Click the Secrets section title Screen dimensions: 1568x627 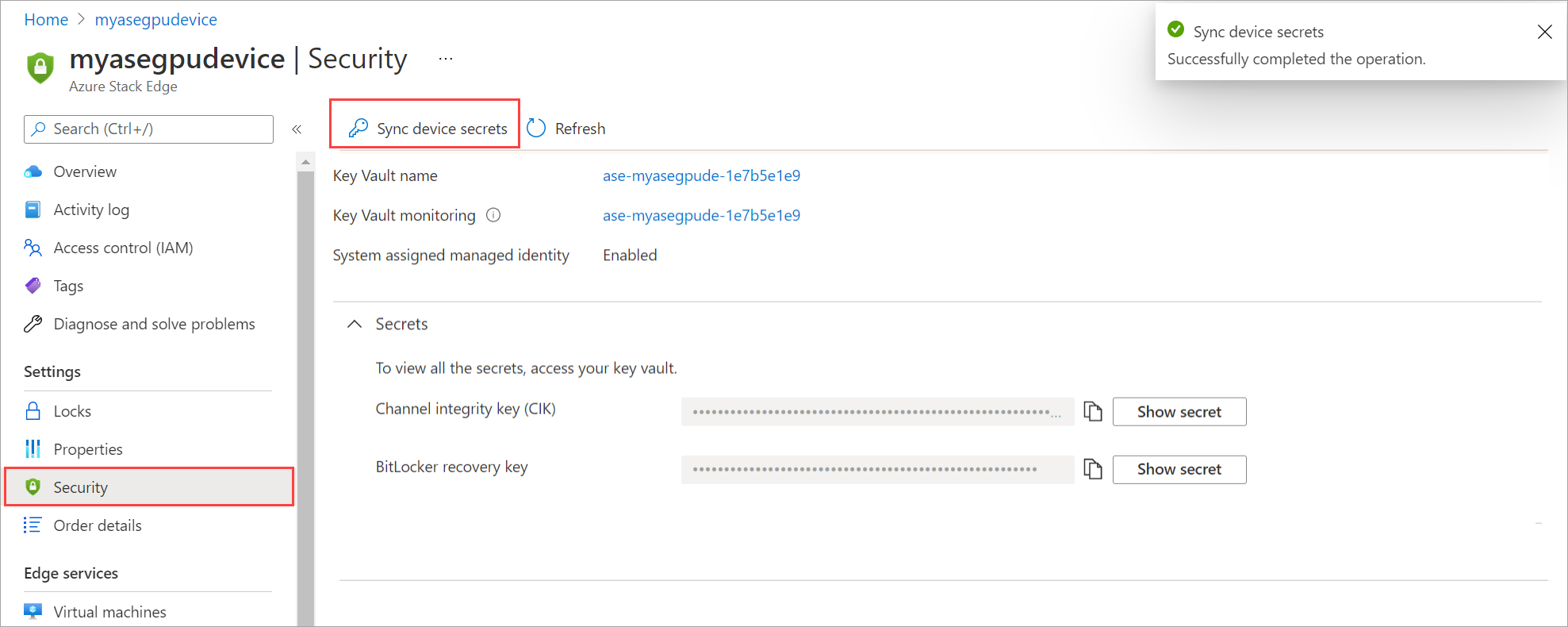(401, 324)
